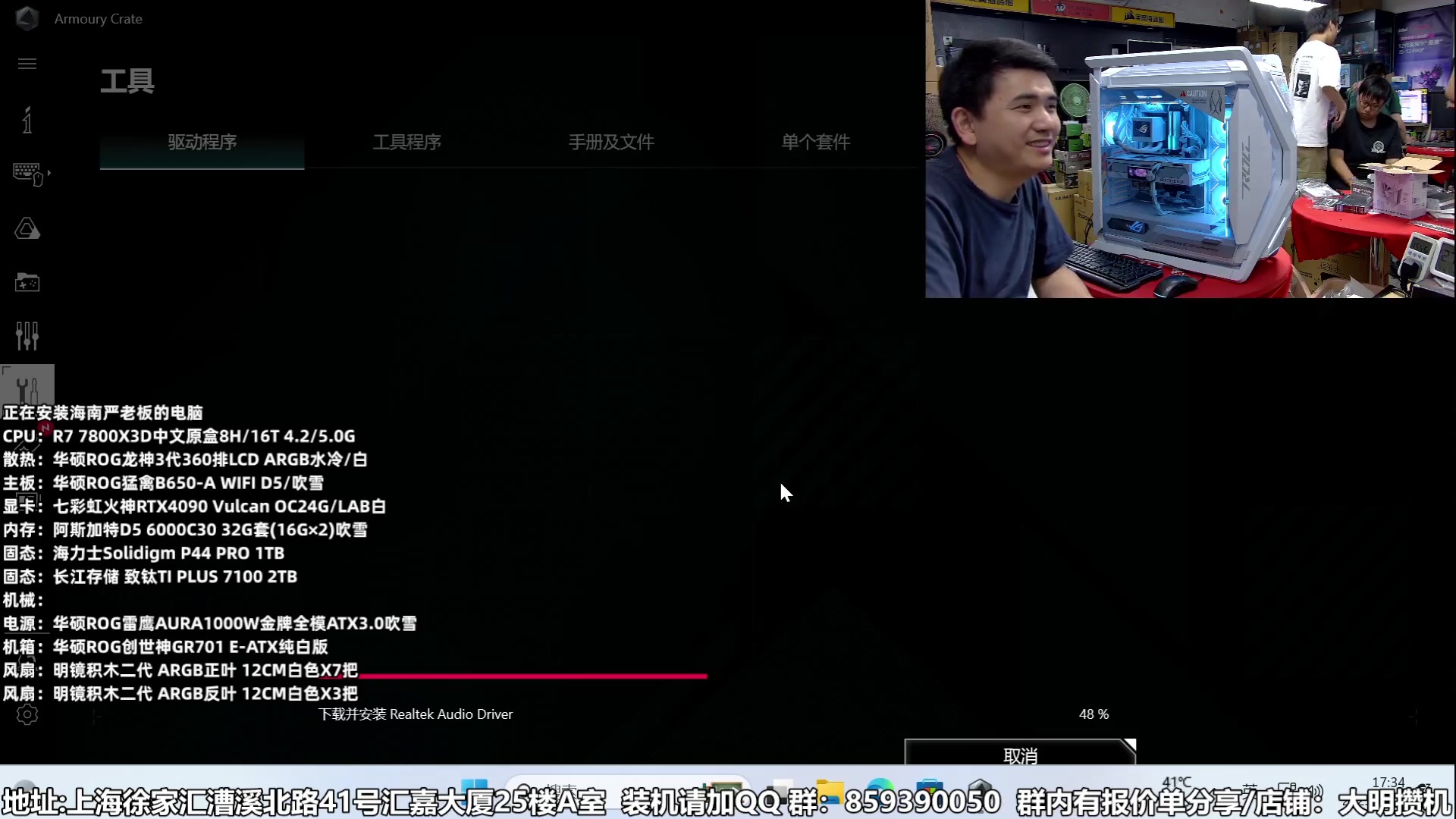Open the Armoury Crate hamburger menu
The width and height of the screenshot is (1456, 819).
point(27,64)
